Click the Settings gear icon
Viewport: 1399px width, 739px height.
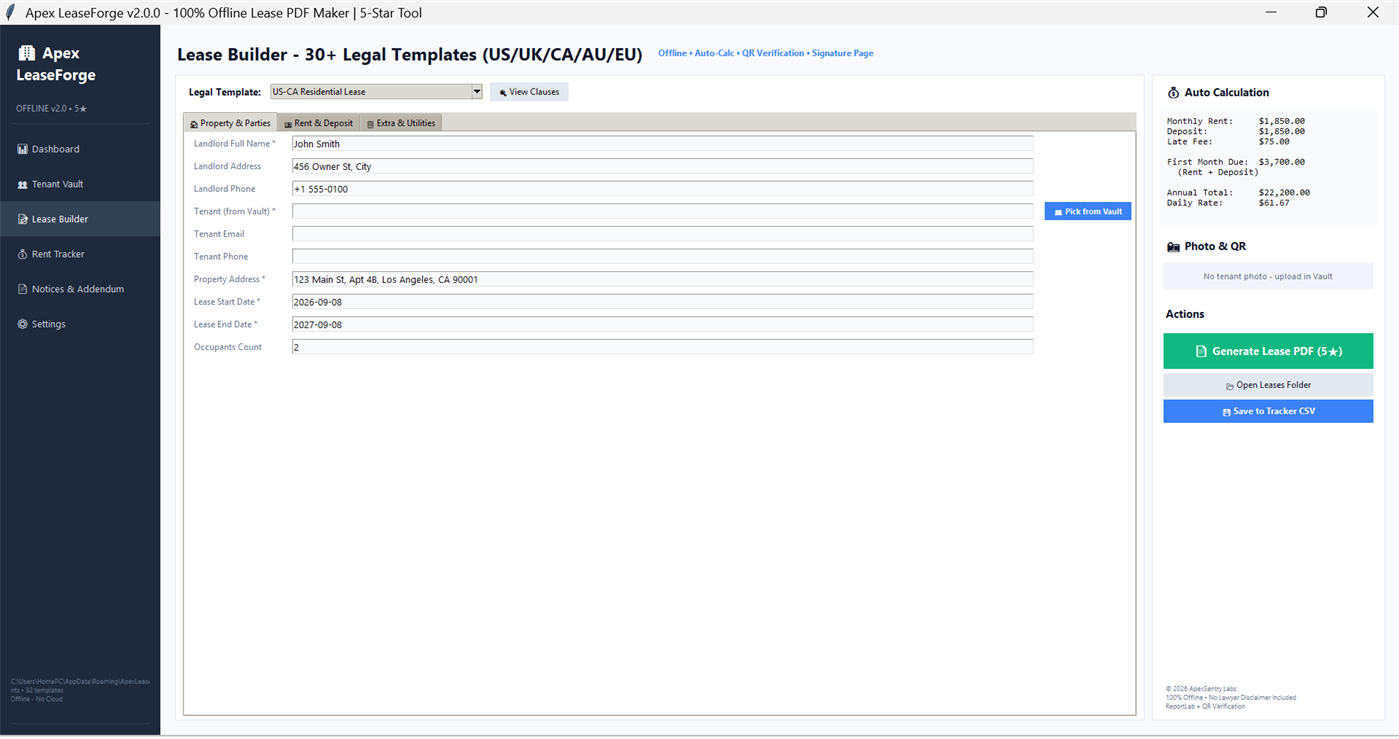coord(22,324)
